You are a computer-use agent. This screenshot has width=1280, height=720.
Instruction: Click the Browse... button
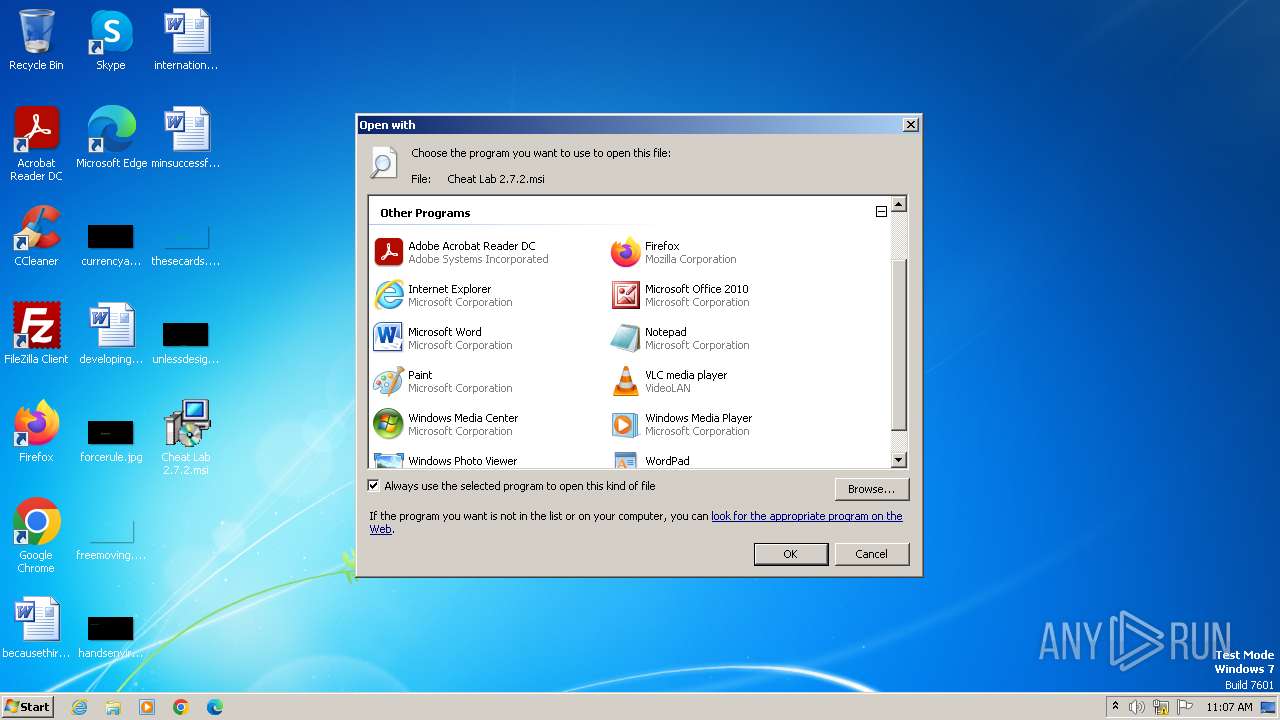pos(871,489)
